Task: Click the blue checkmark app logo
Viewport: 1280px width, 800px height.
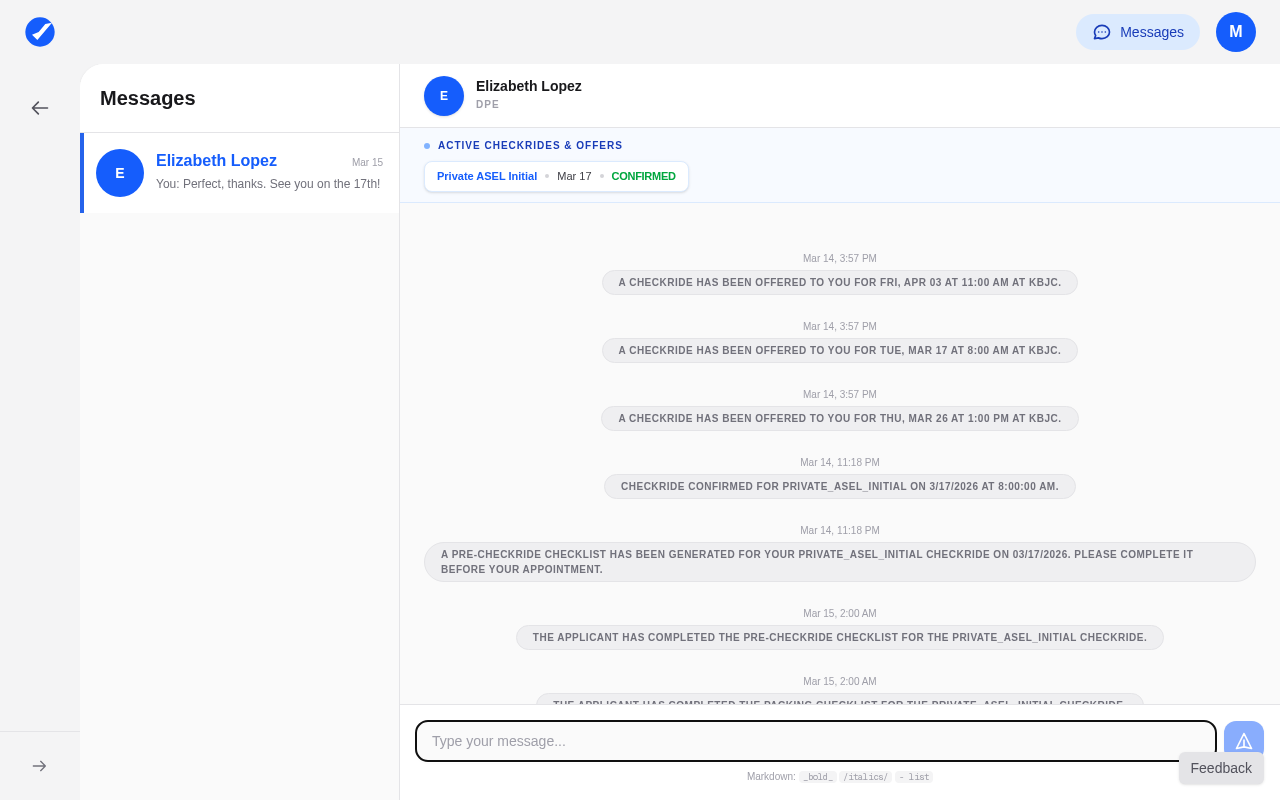Action: click(40, 32)
